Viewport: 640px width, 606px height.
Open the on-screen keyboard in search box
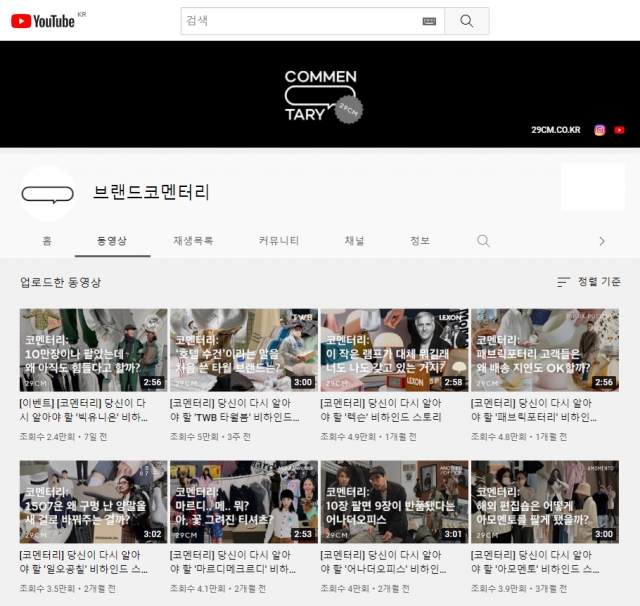coord(429,21)
